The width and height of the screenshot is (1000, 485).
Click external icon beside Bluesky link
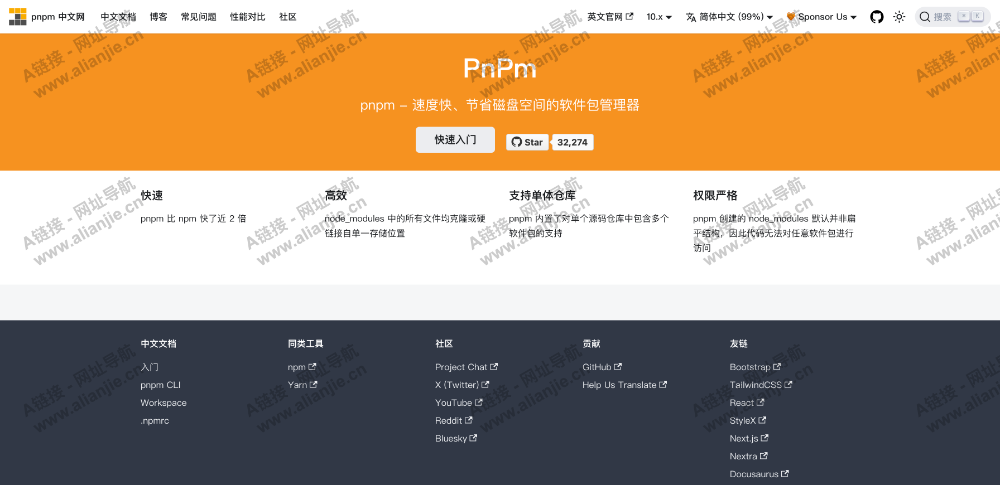pyautogui.click(x=473, y=438)
